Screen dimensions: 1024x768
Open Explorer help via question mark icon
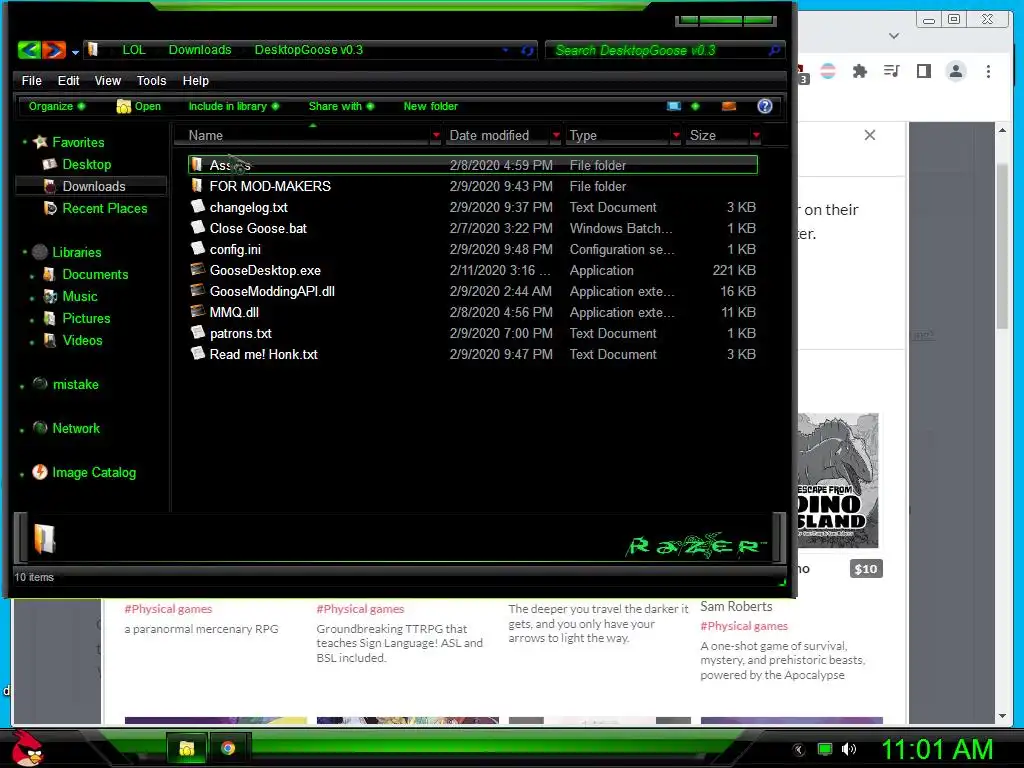point(764,106)
